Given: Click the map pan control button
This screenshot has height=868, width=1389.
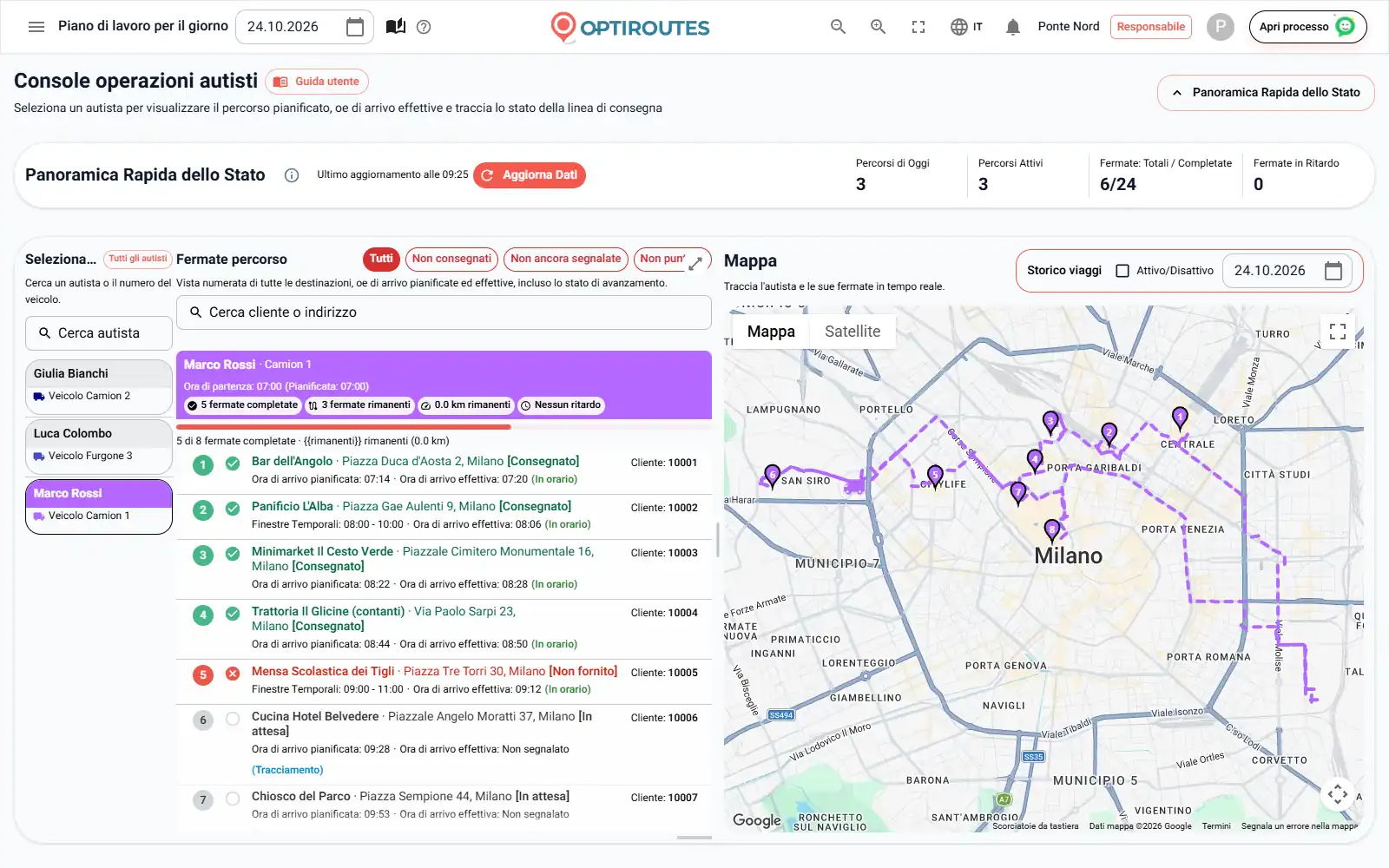Looking at the screenshot, I should point(1338,793).
